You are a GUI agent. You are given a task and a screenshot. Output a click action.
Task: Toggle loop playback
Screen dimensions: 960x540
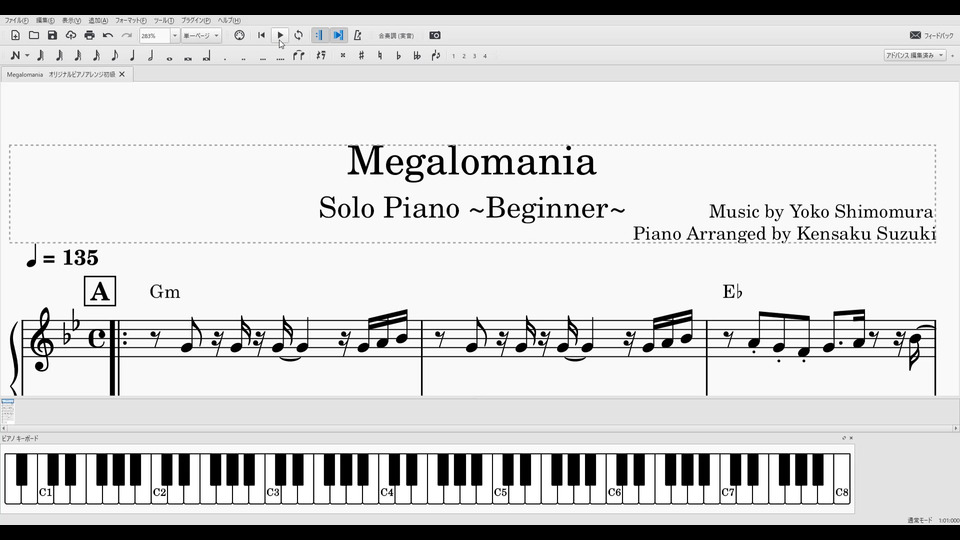click(298, 36)
